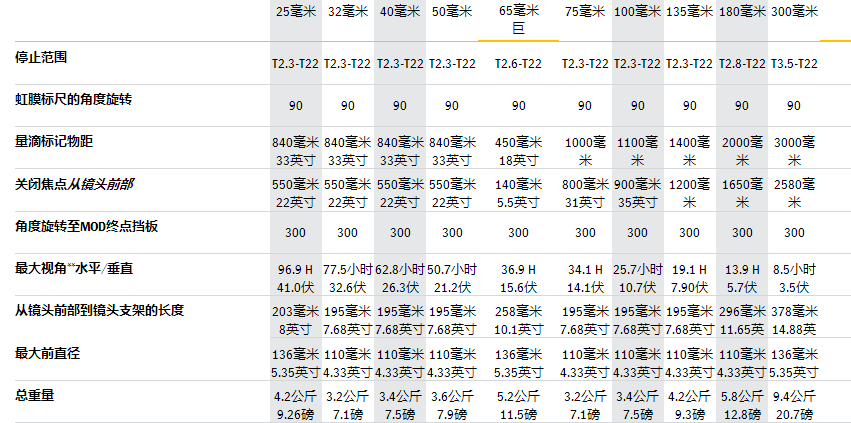Click the 量滴标记物距 row label
This screenshot has height=423, width=851.
[54, 141]
